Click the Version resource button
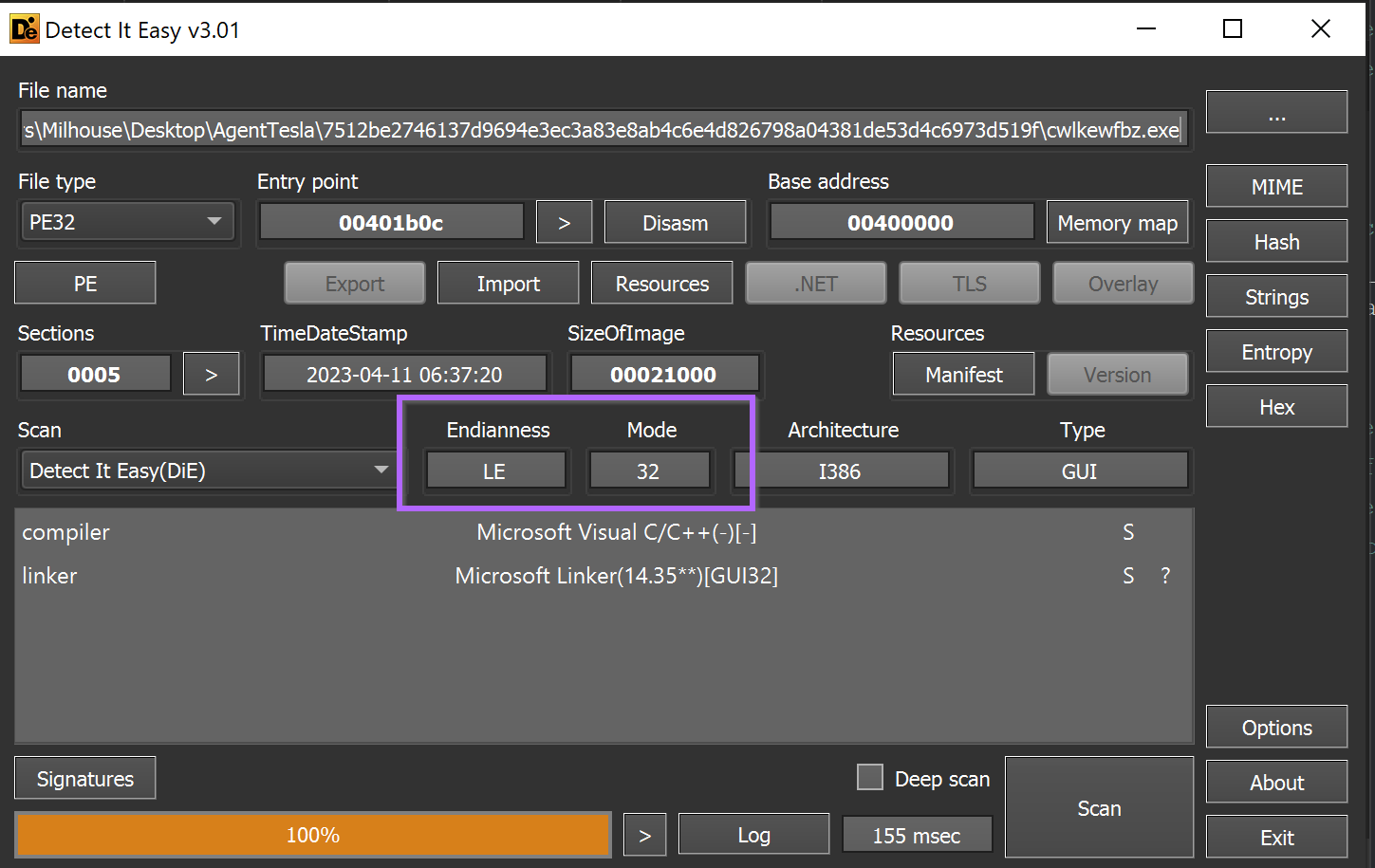Screen dimensions: 1375x868 point(1117,374)
